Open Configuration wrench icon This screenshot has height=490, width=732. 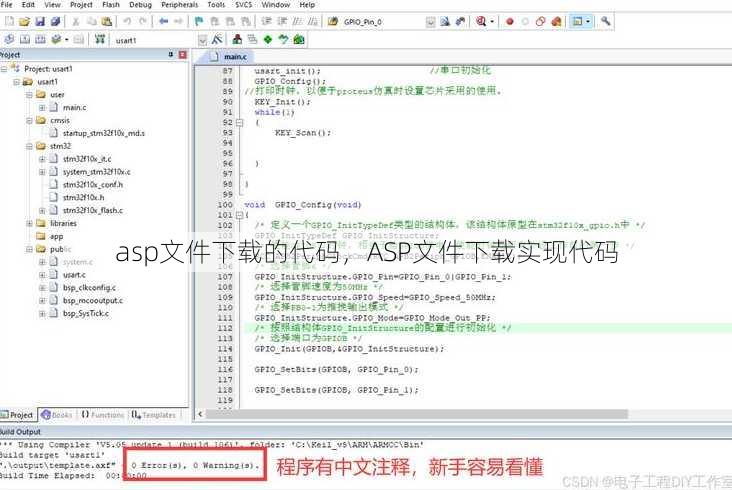(605, 21)
